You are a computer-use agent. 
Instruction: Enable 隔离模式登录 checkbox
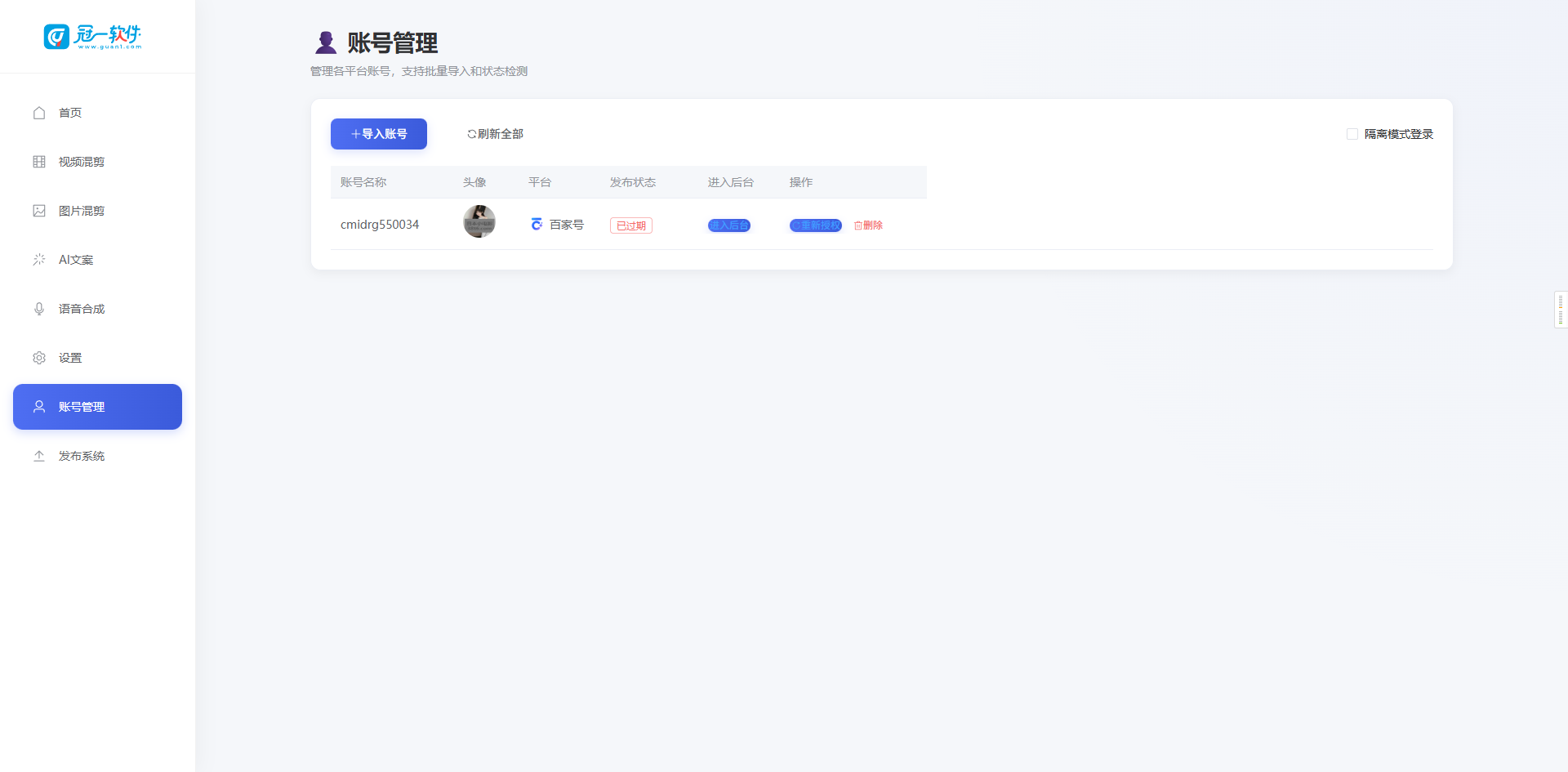tap(1352, 133)
